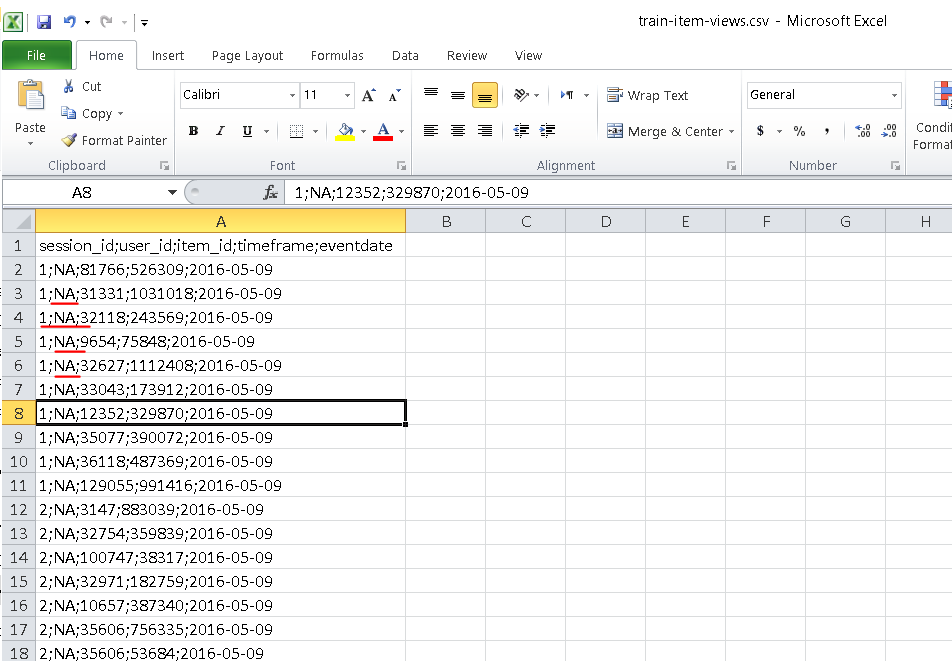Open the File menu

[x=37, y=56]
